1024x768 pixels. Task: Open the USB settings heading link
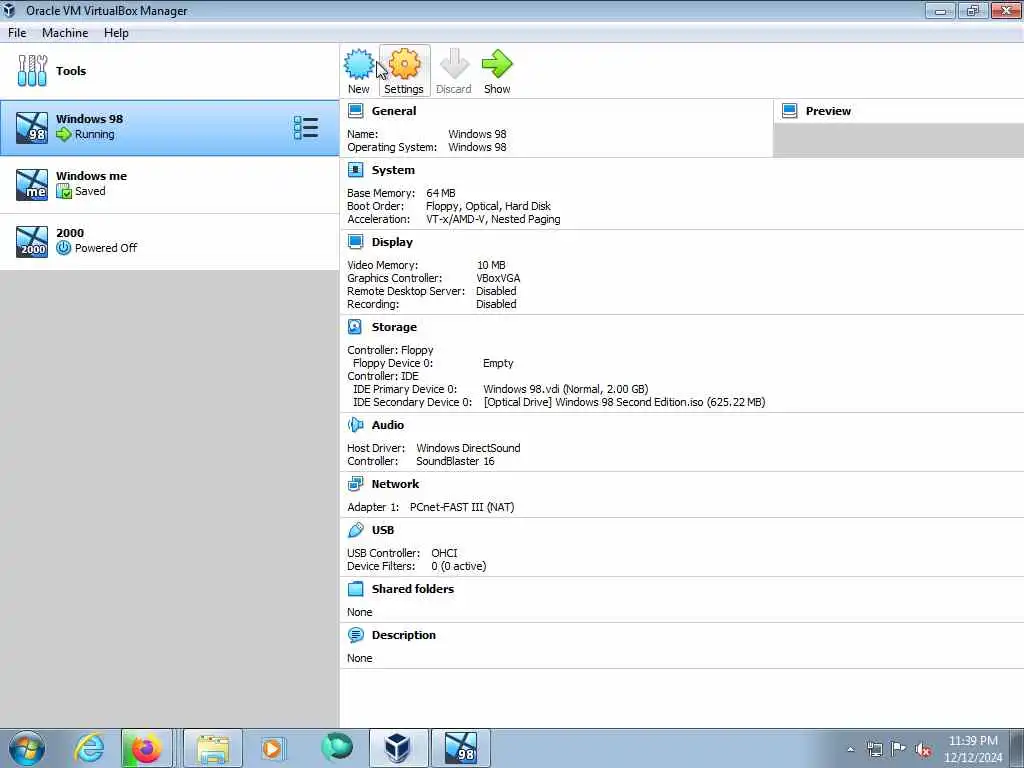(383, 530)
